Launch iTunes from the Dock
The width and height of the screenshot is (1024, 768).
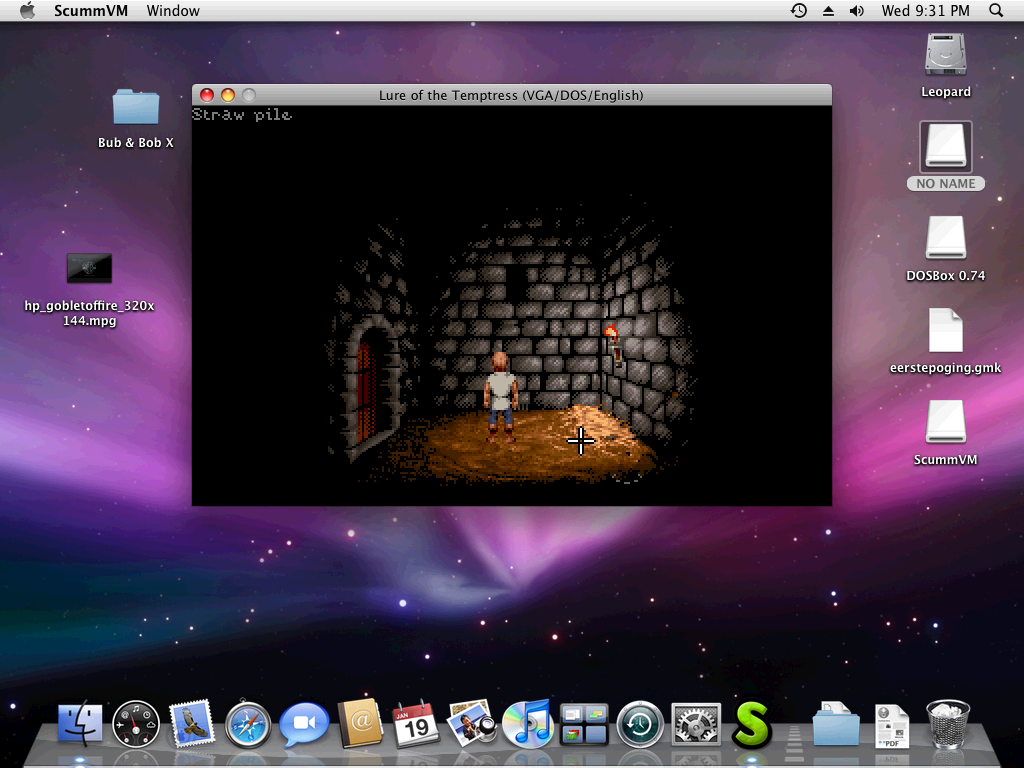coord(527,723)
